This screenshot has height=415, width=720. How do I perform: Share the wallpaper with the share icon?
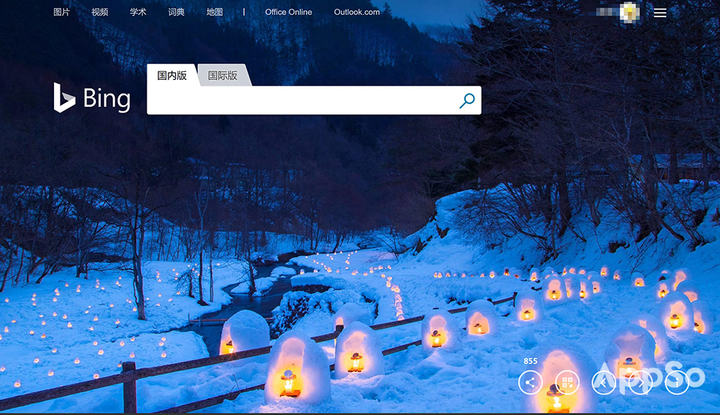(530, 382)
